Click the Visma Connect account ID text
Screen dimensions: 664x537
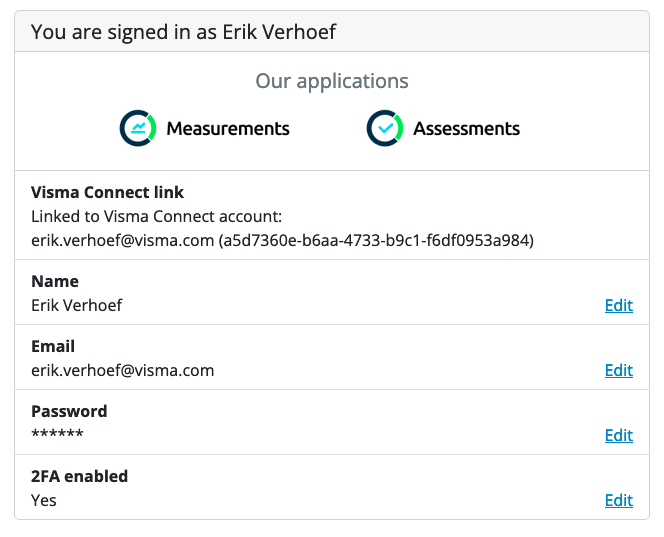376,241
